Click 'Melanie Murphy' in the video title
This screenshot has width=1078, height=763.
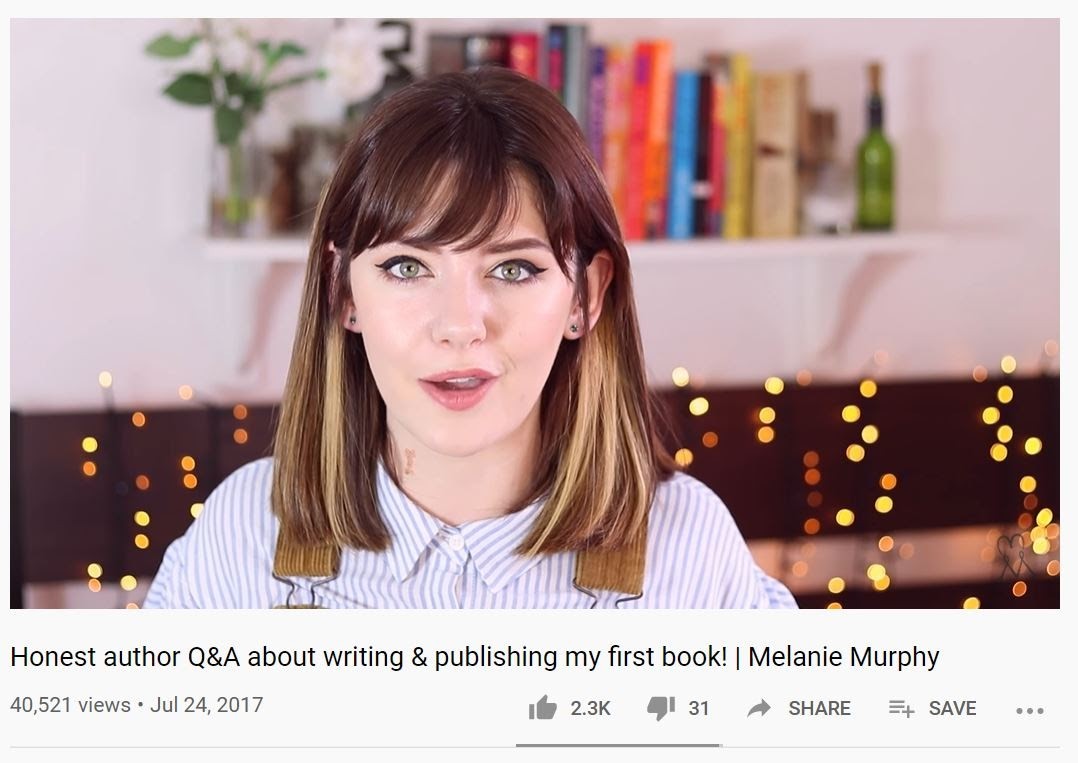click(x=844, y=656)
